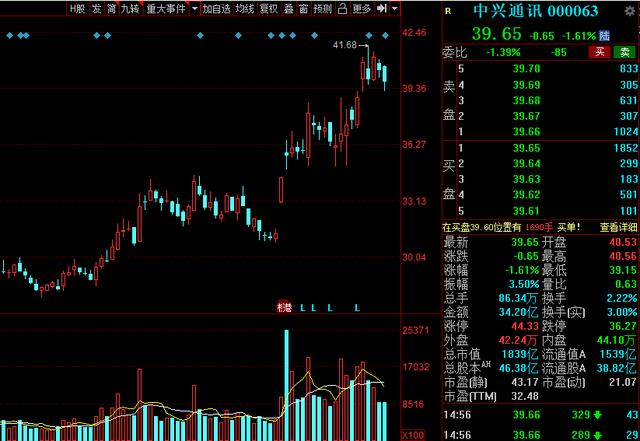Add stock via 加自选 button
640x441 pixels.
pyautogui.click(x=217, y=9)
